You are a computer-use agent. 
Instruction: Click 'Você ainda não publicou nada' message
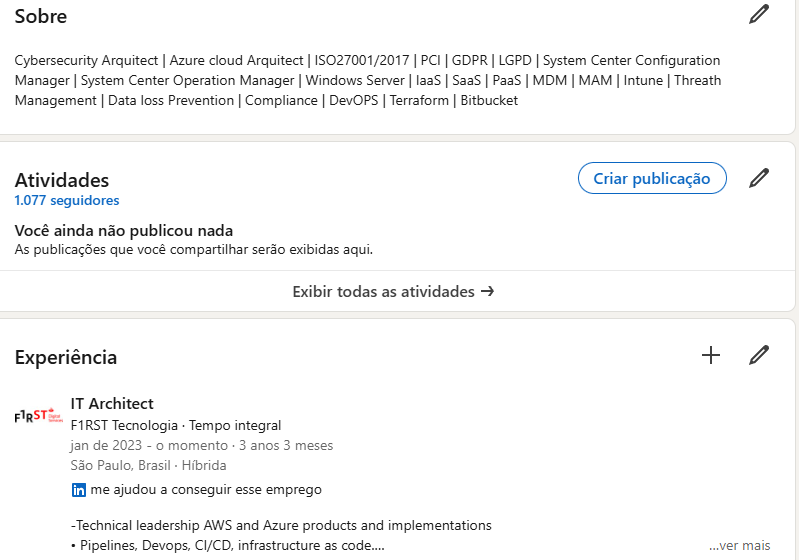click(124, 231)
